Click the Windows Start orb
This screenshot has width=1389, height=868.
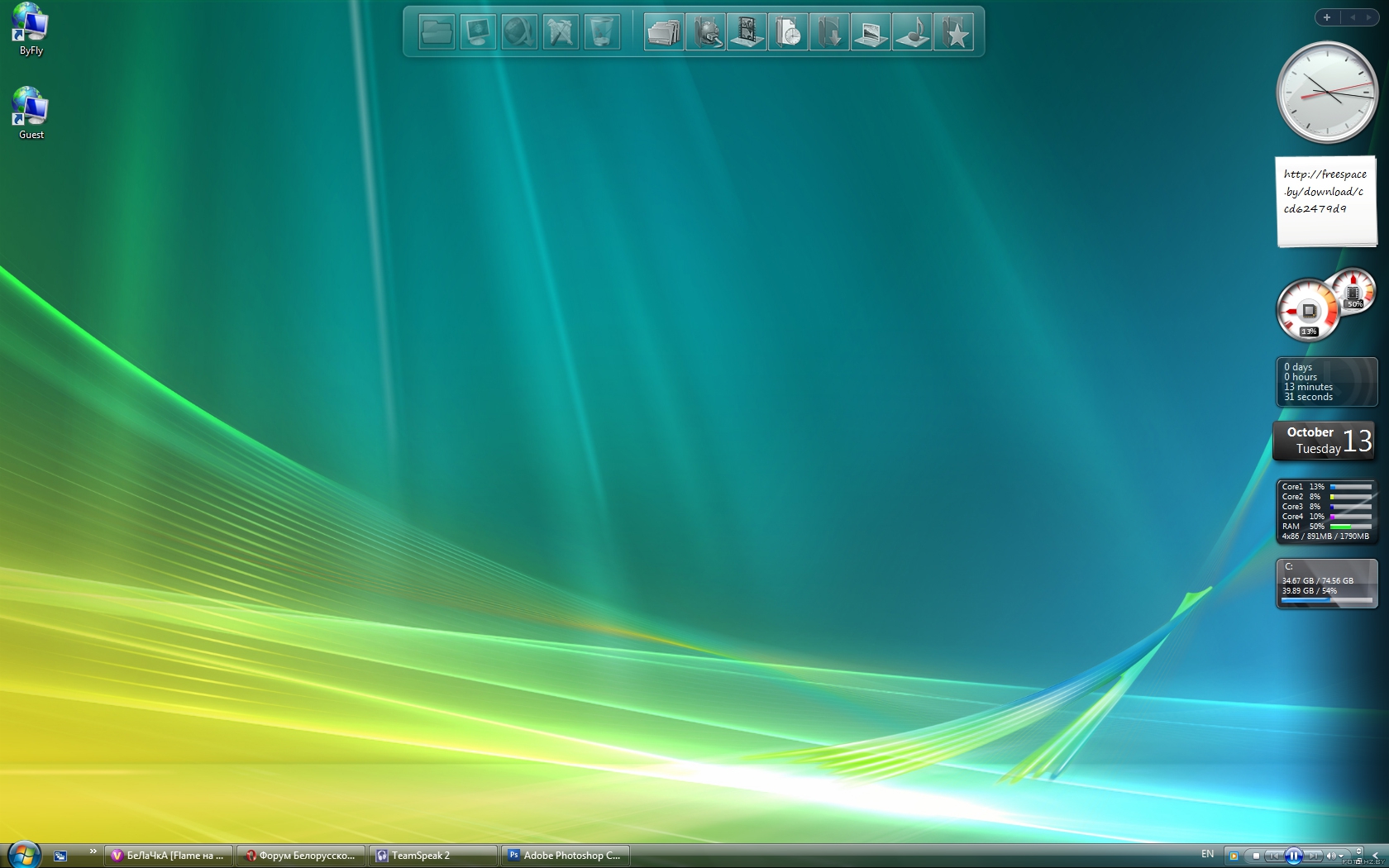24,855
